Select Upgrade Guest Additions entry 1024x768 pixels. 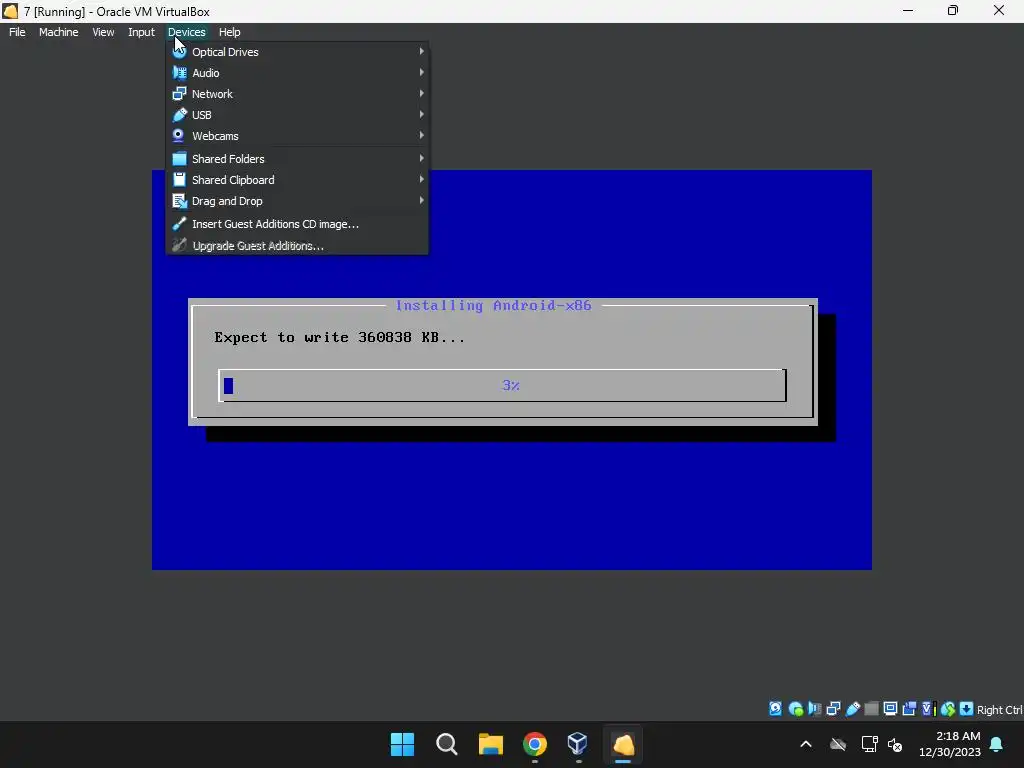tap(298, 246)
